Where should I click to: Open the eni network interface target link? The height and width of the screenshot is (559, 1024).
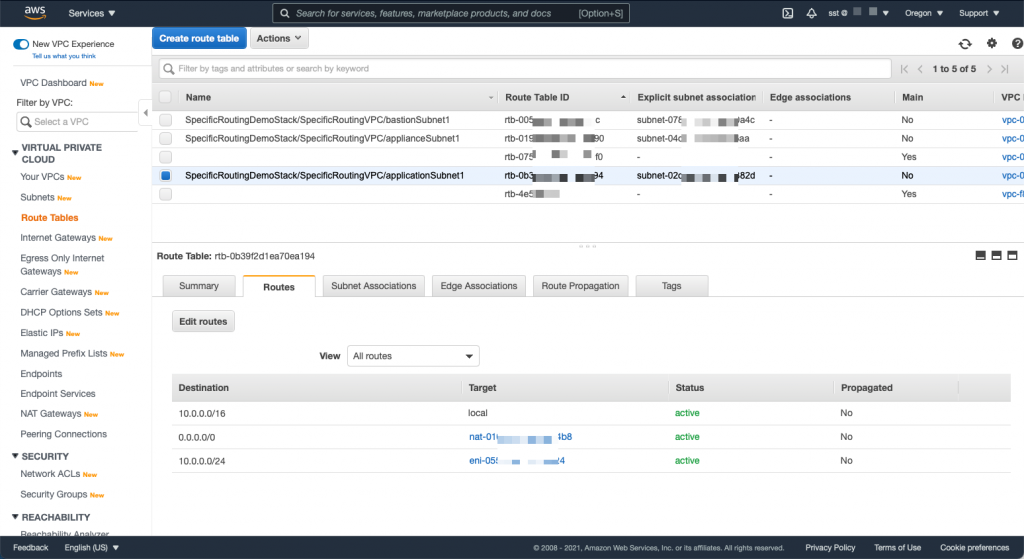point(517,460)
